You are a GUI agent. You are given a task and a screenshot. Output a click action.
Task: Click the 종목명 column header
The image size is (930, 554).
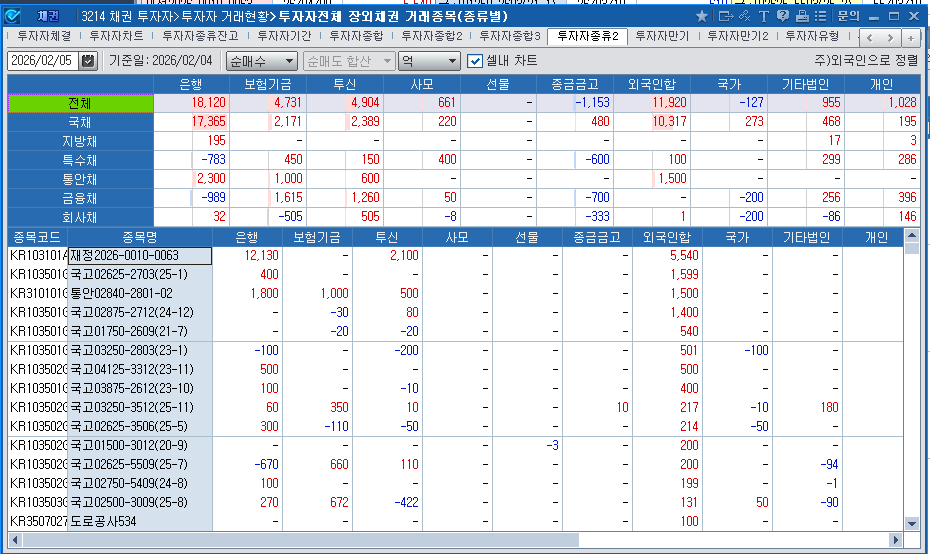pyautogui.click(x=140, y=238)
